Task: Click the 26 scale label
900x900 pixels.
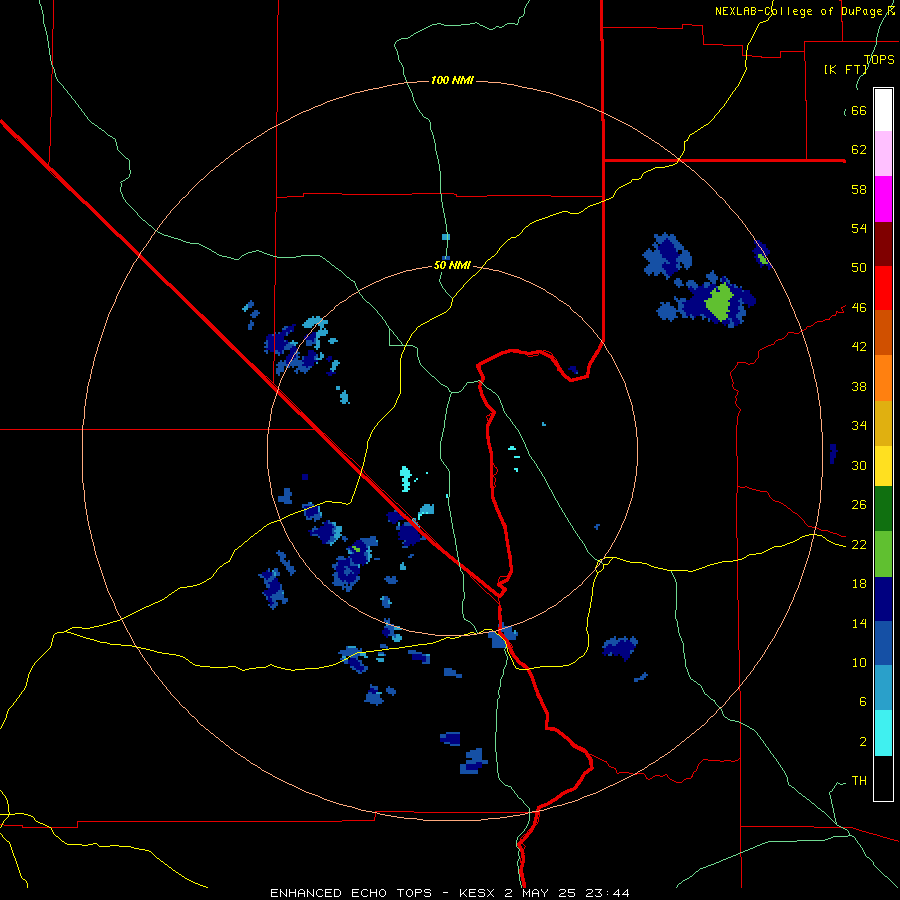Action: (859, 505)
